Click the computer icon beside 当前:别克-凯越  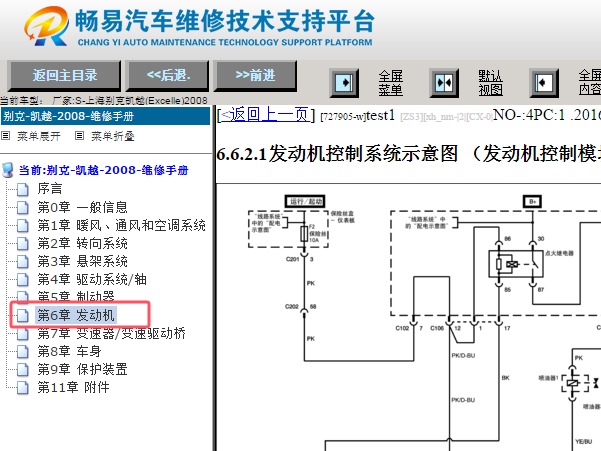click(x=8, y=170)
